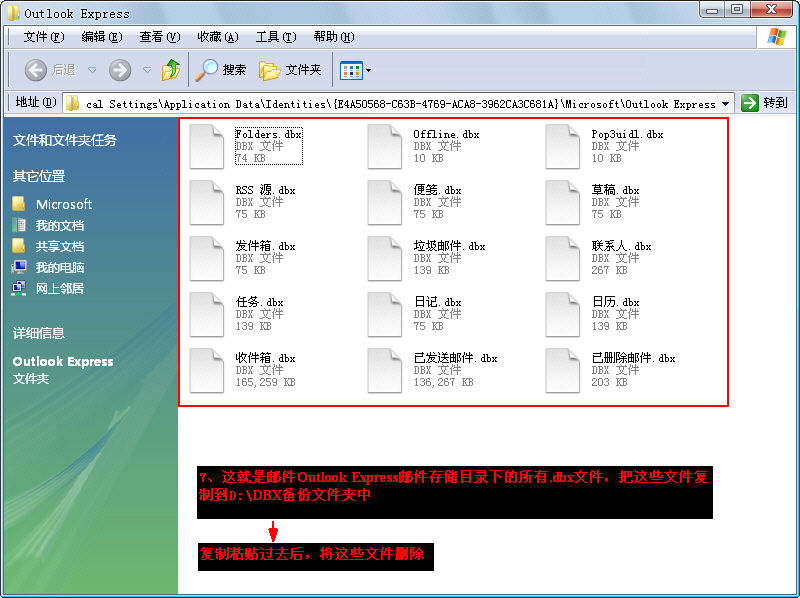Select the 任务.dbx file icon
This screenshot has height=598, width=800.
(x=207, y=315)
